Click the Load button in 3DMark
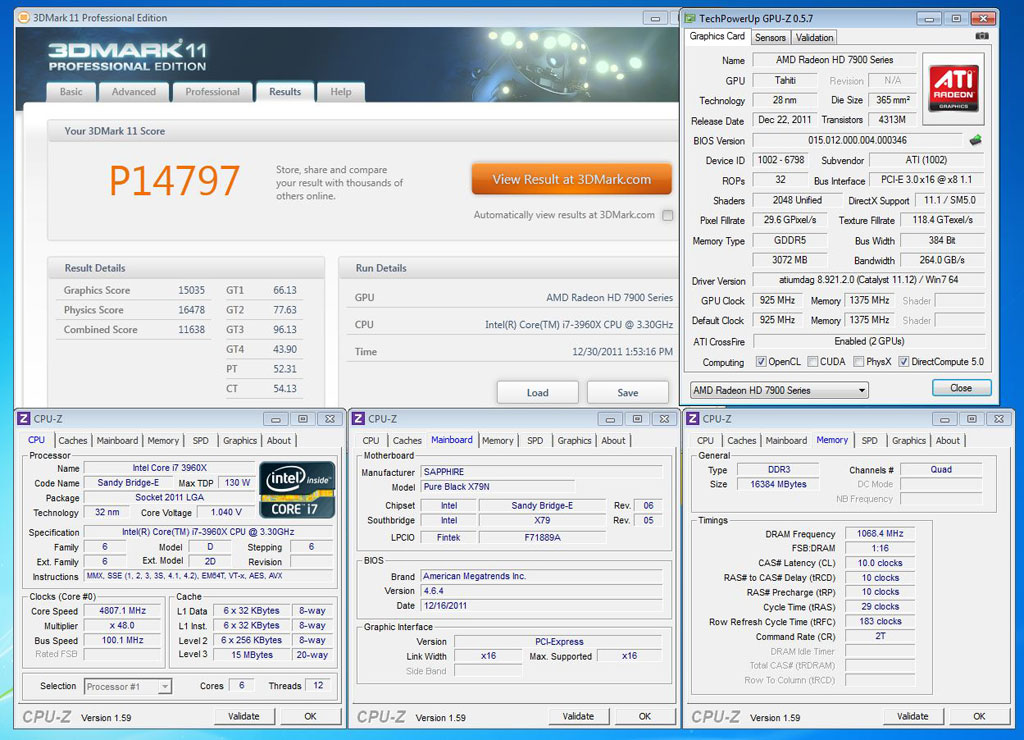Image resolution: width=1024 pixels, height=740 pixels. pos(537,393)
